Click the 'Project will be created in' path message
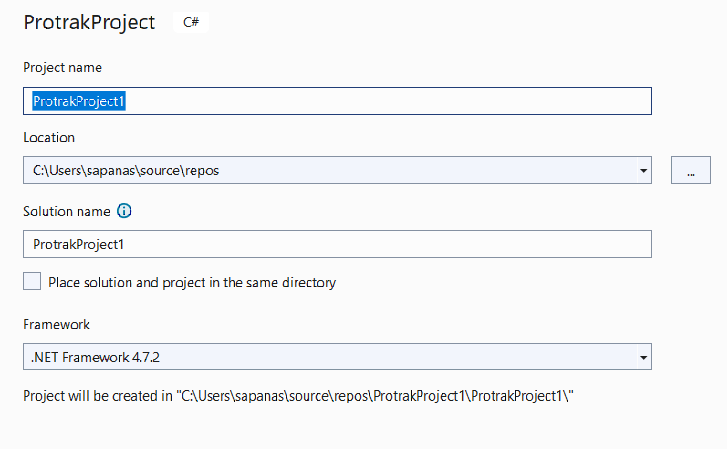This screenshot has height=449, width=727. [299, 397]
